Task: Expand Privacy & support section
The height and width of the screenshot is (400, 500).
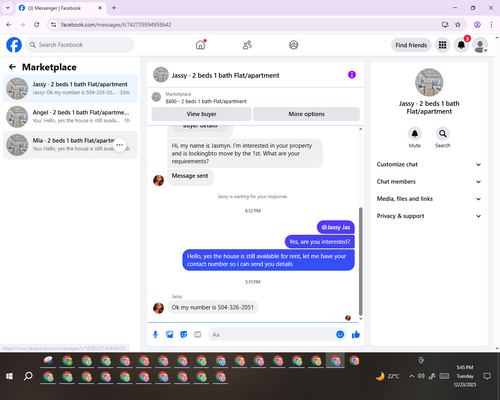Action: 429,216
